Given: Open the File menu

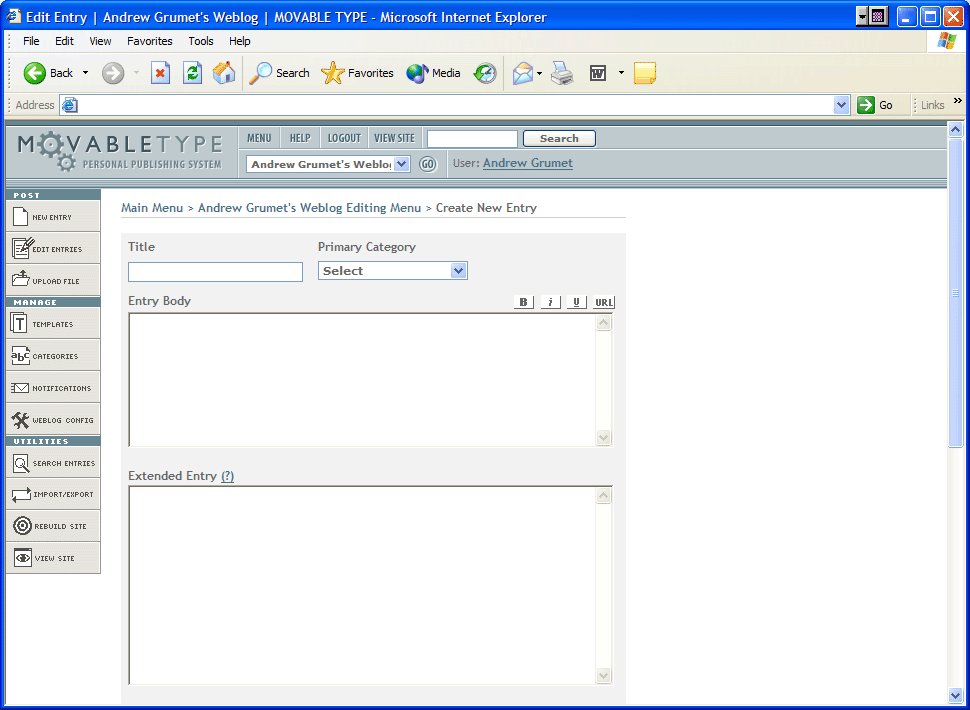Looking at the screenshot, I should pyautogui.click(x=31, y=41).
